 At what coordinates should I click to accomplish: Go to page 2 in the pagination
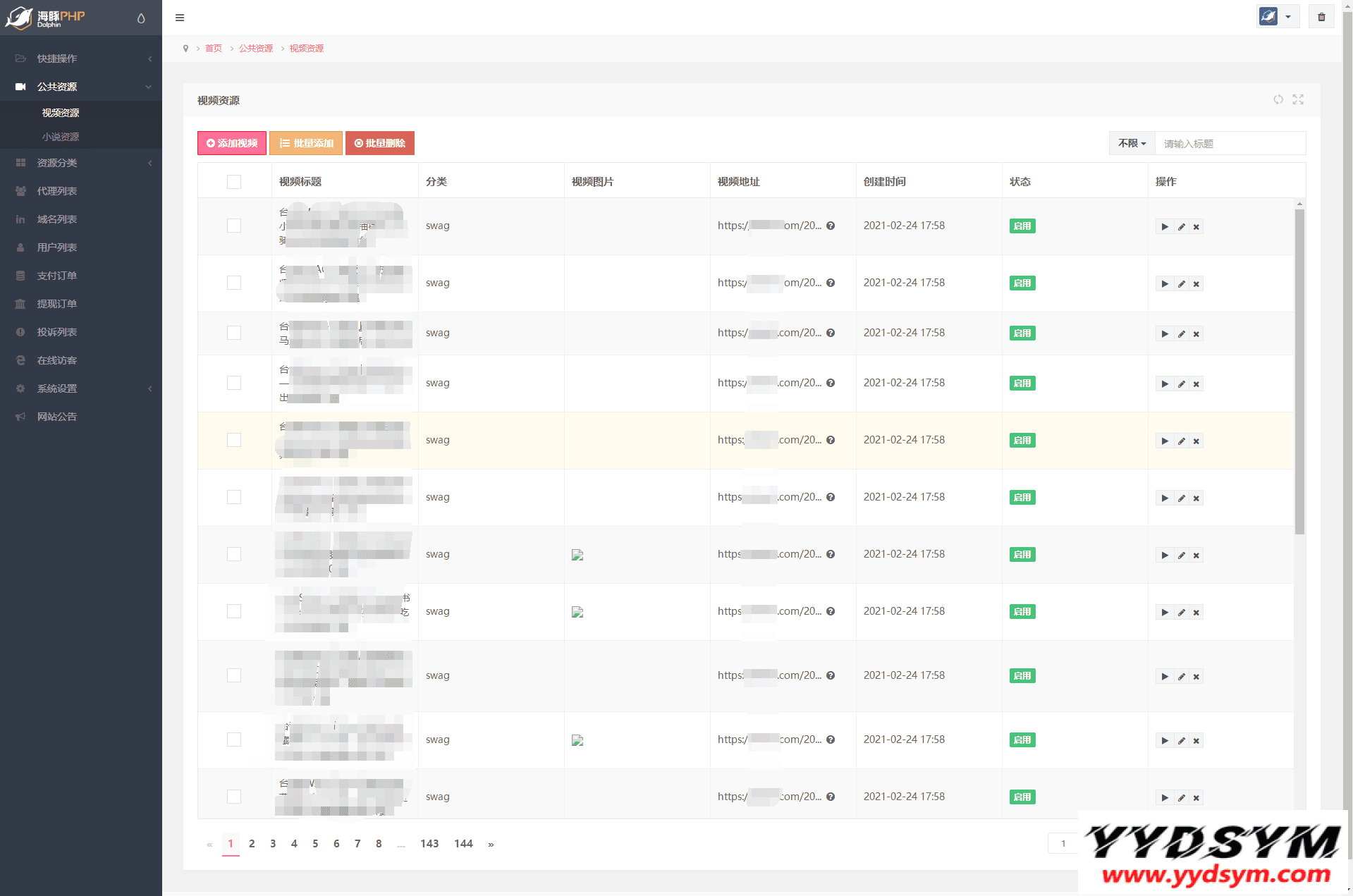[252, 844]
